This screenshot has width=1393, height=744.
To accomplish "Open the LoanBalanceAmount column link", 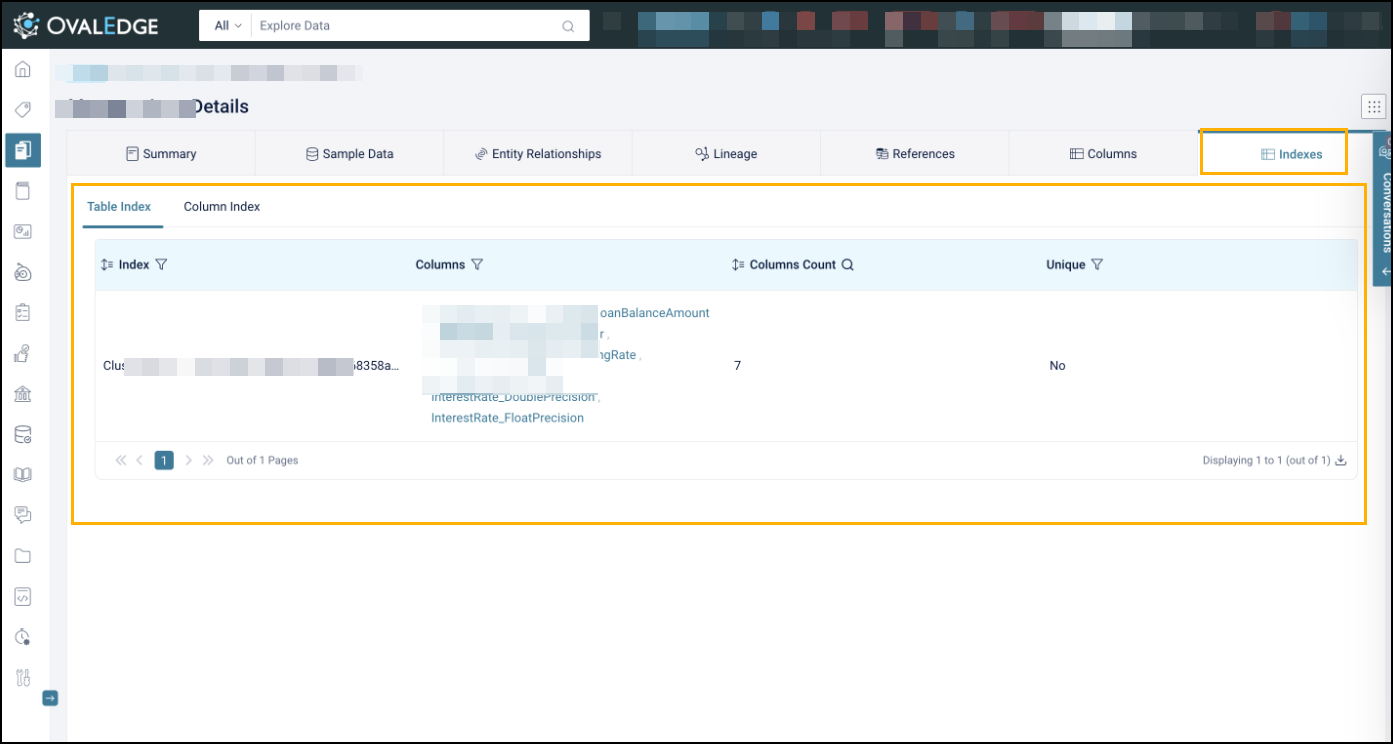I will (654, 313).
